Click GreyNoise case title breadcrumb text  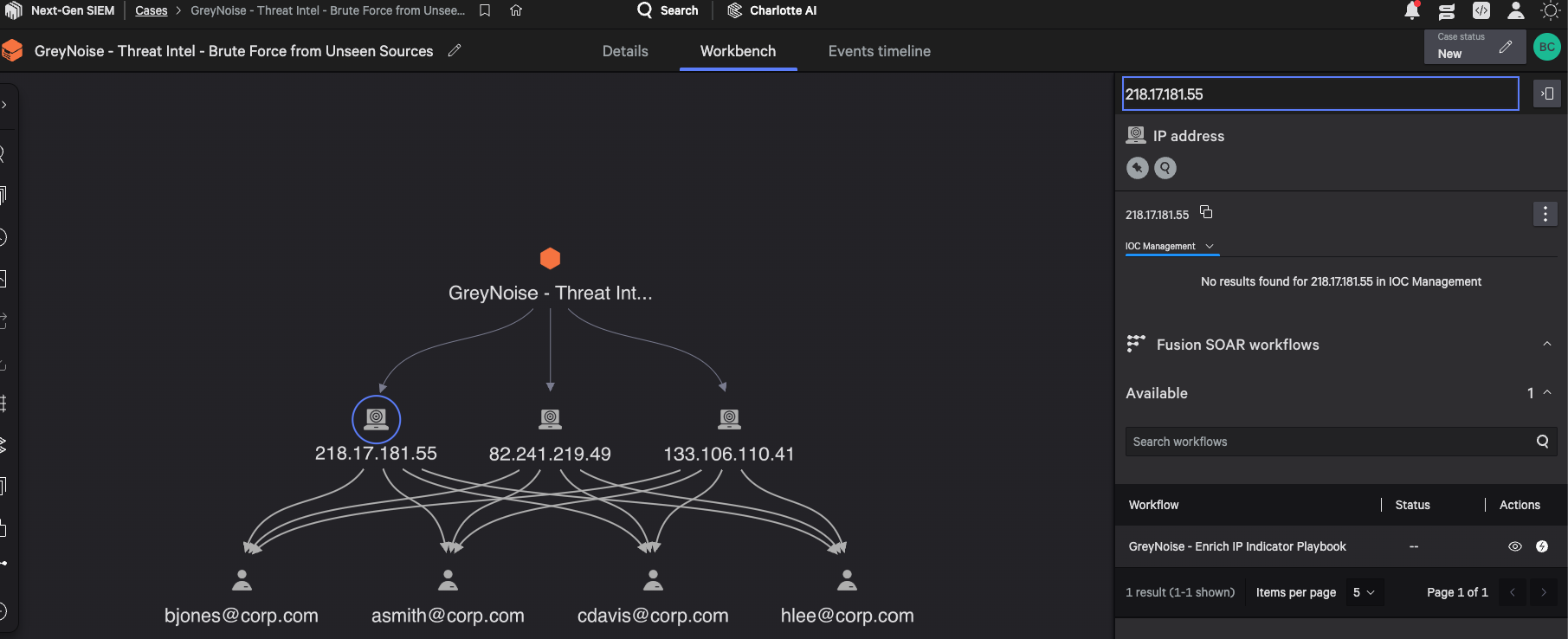[x=327, y=10]
